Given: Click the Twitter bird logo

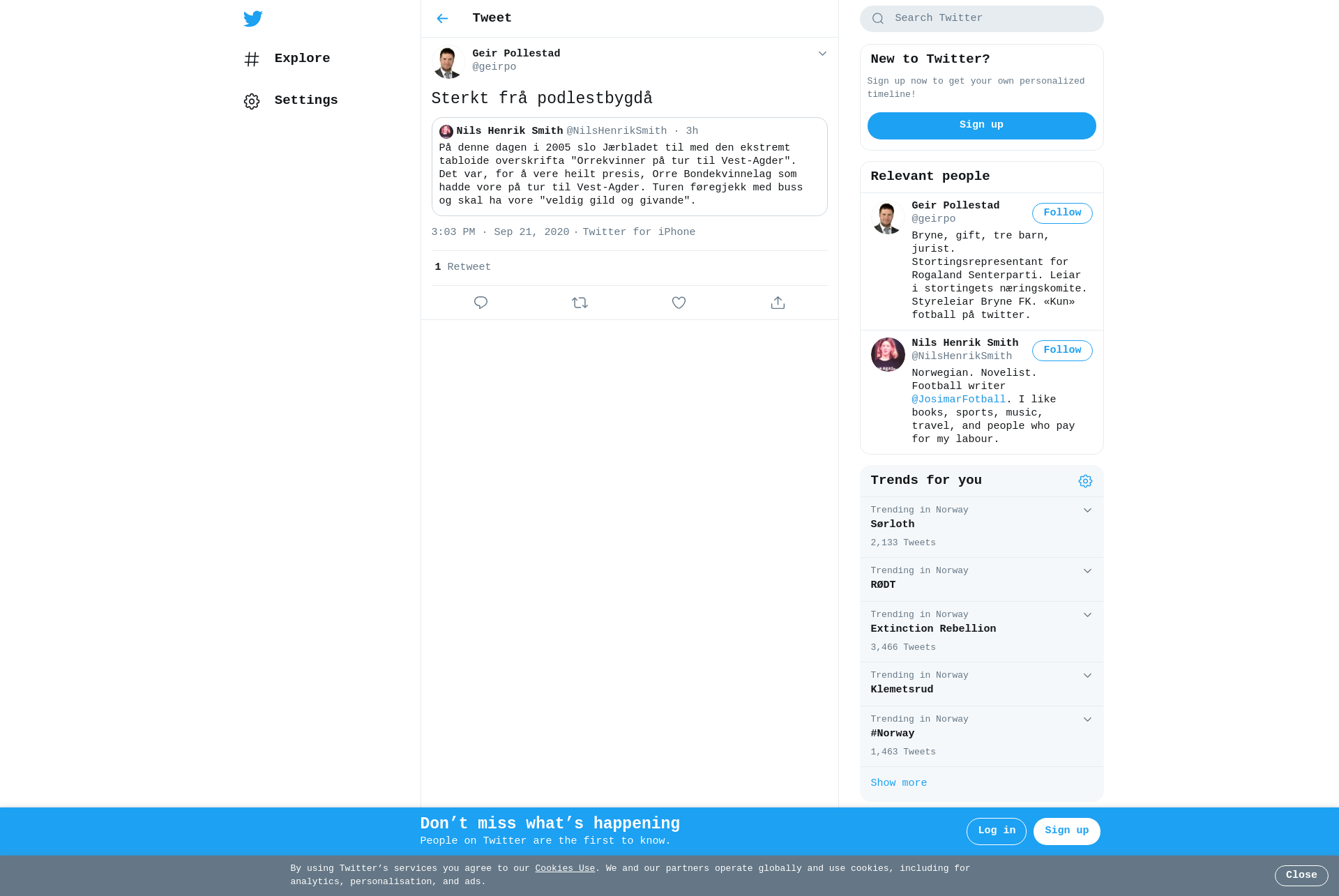Looking at the screenshot, I should [252, 19].
